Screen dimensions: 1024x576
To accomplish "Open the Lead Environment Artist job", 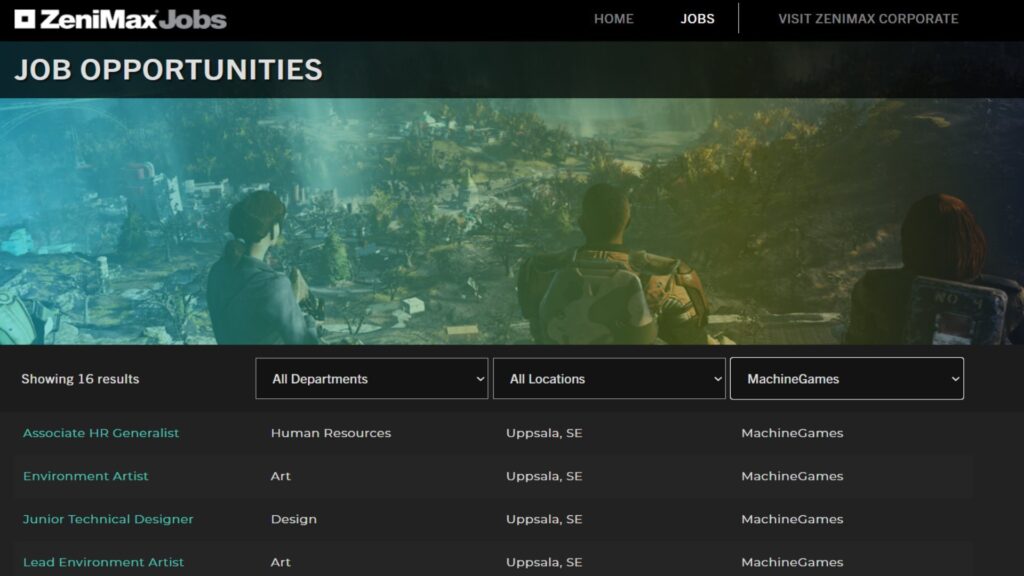I will tap(103, 562).
